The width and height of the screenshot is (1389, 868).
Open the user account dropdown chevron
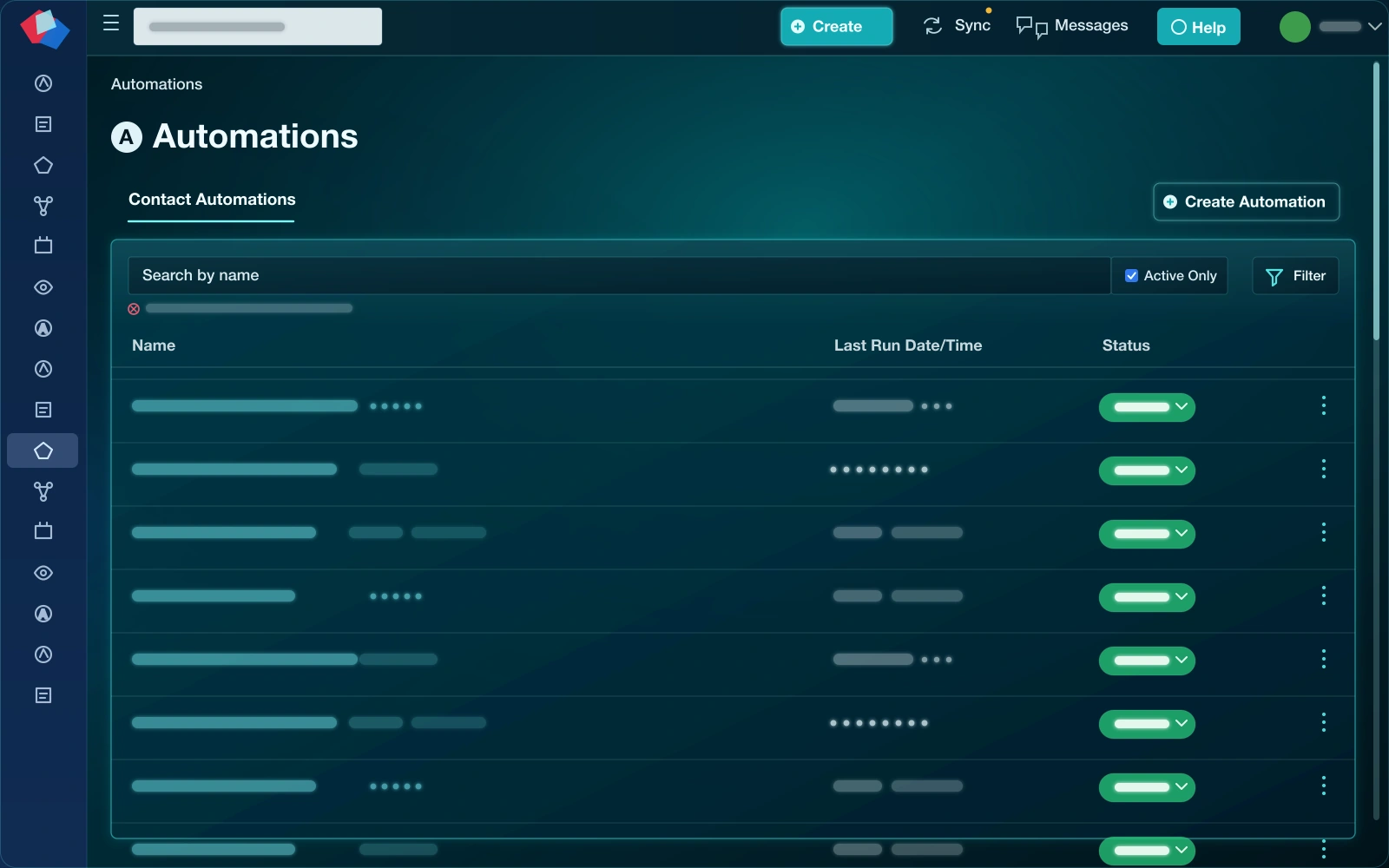click(1374, 26)
